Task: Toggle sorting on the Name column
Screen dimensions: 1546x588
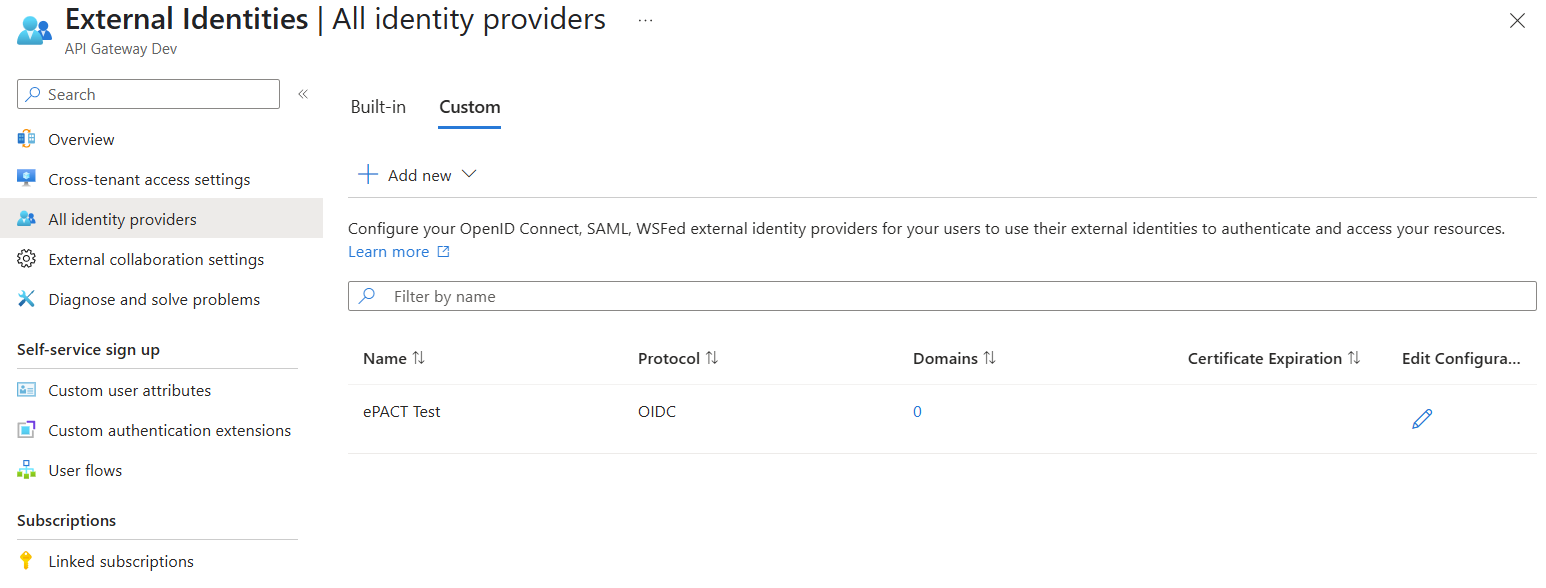Action: click(x=393, y=357)
